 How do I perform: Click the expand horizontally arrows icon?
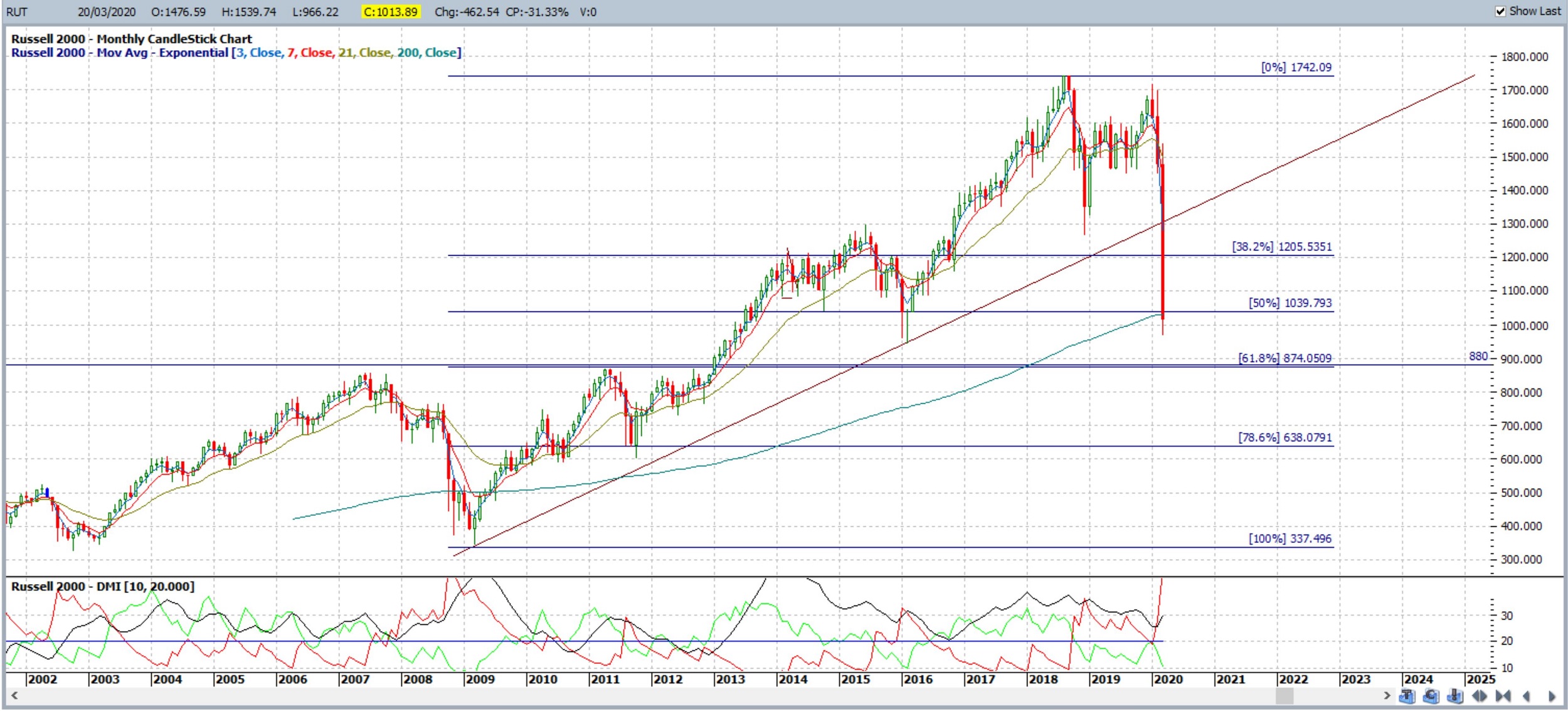click(x=1479, y=696)
